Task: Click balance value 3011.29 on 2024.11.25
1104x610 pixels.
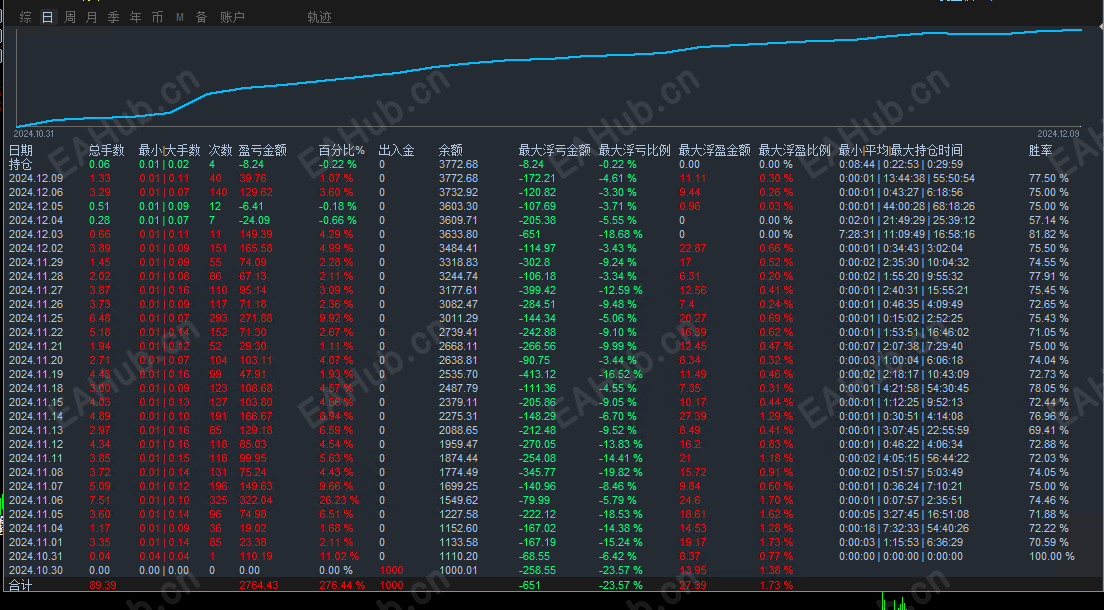Action: tap(458, 318)
